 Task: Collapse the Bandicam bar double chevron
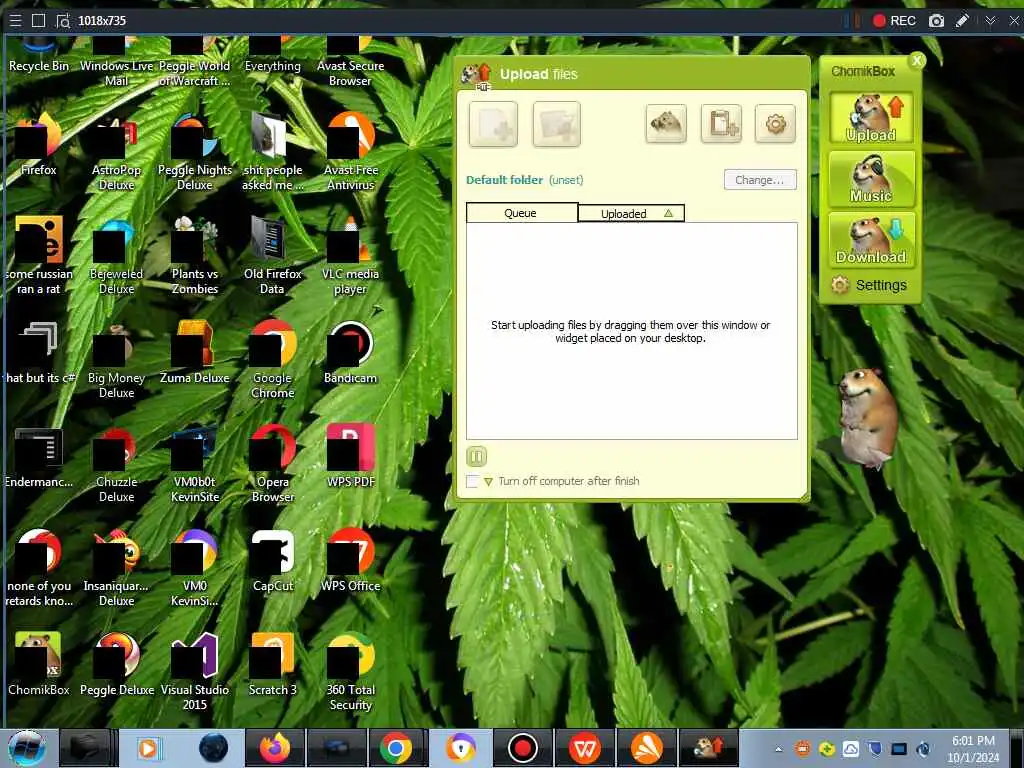[990, 21]
